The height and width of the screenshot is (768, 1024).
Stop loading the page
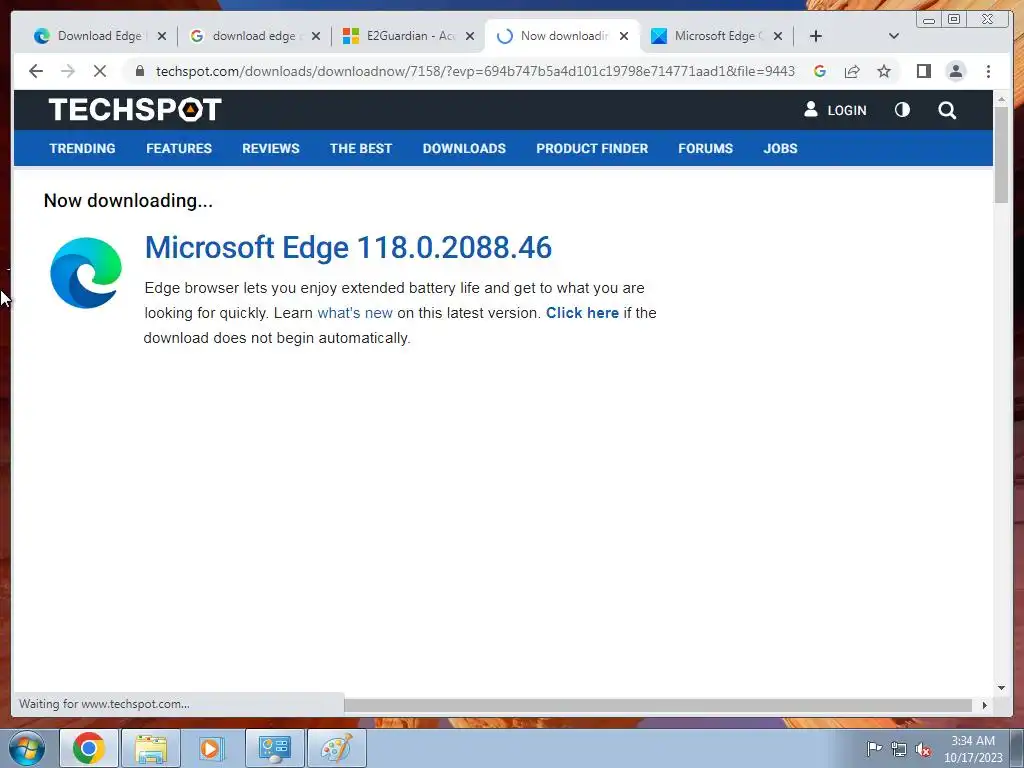tap(100, 71)
